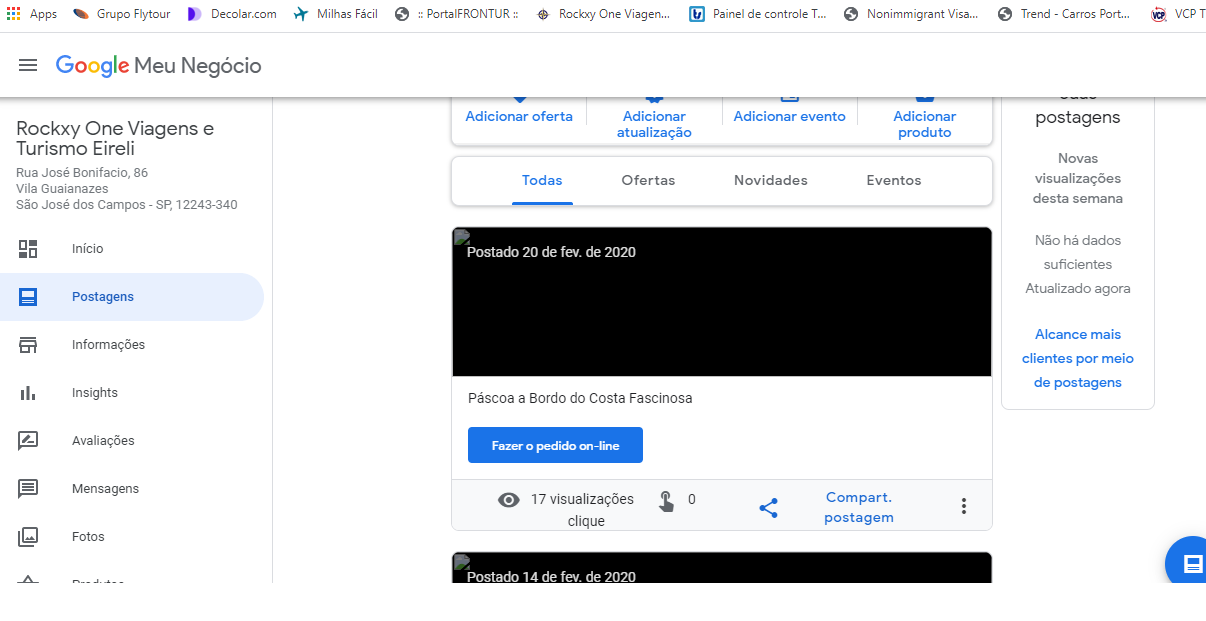This screenshot has height=621, width=1206.
Task: Open the Apps bookmark grid icon
Action: coord(13,14)
